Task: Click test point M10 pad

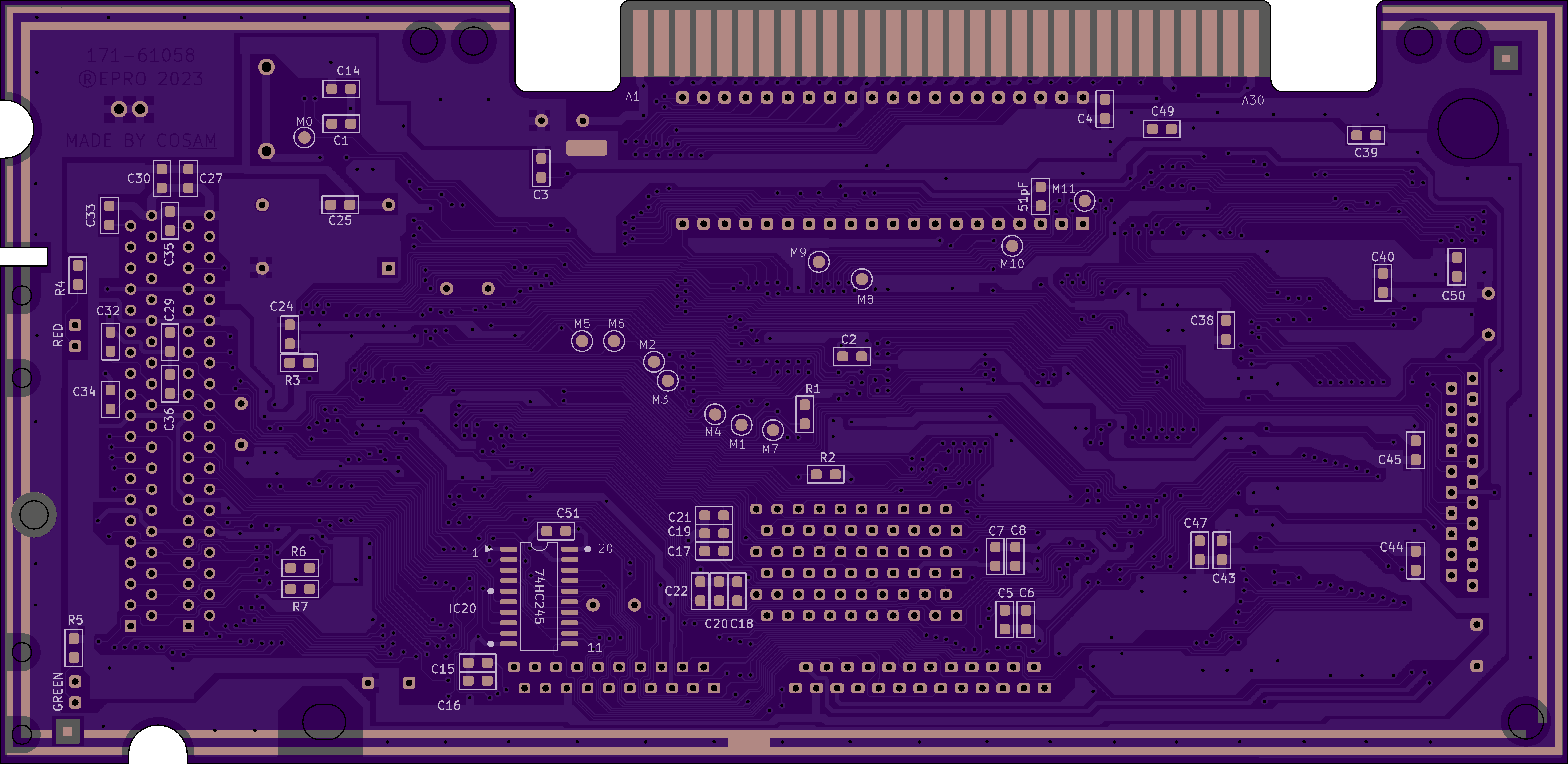Action: tap(1012, 246)
